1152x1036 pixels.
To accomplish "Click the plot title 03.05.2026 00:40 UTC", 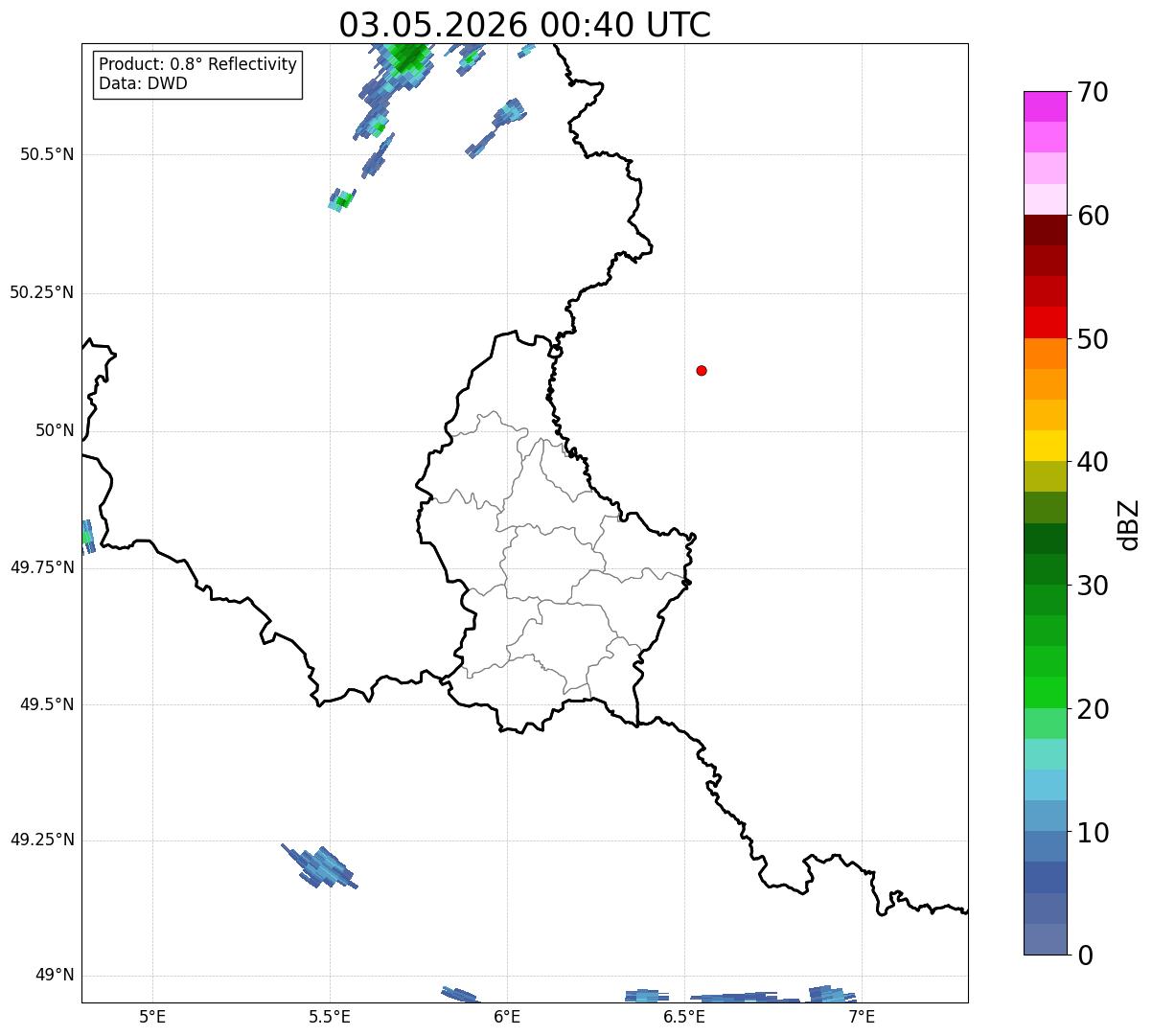I will point(525,25).
